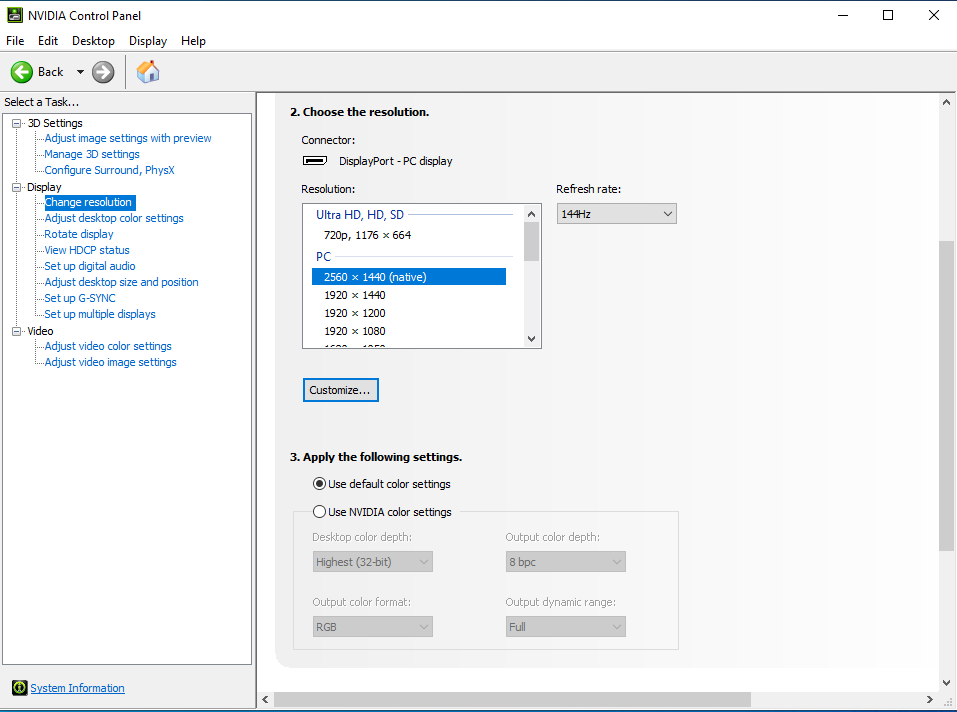Viewport: 957px width, 712px height.
Task: Open the Back history dropdown arrow
Action: [x=80, y=72]
